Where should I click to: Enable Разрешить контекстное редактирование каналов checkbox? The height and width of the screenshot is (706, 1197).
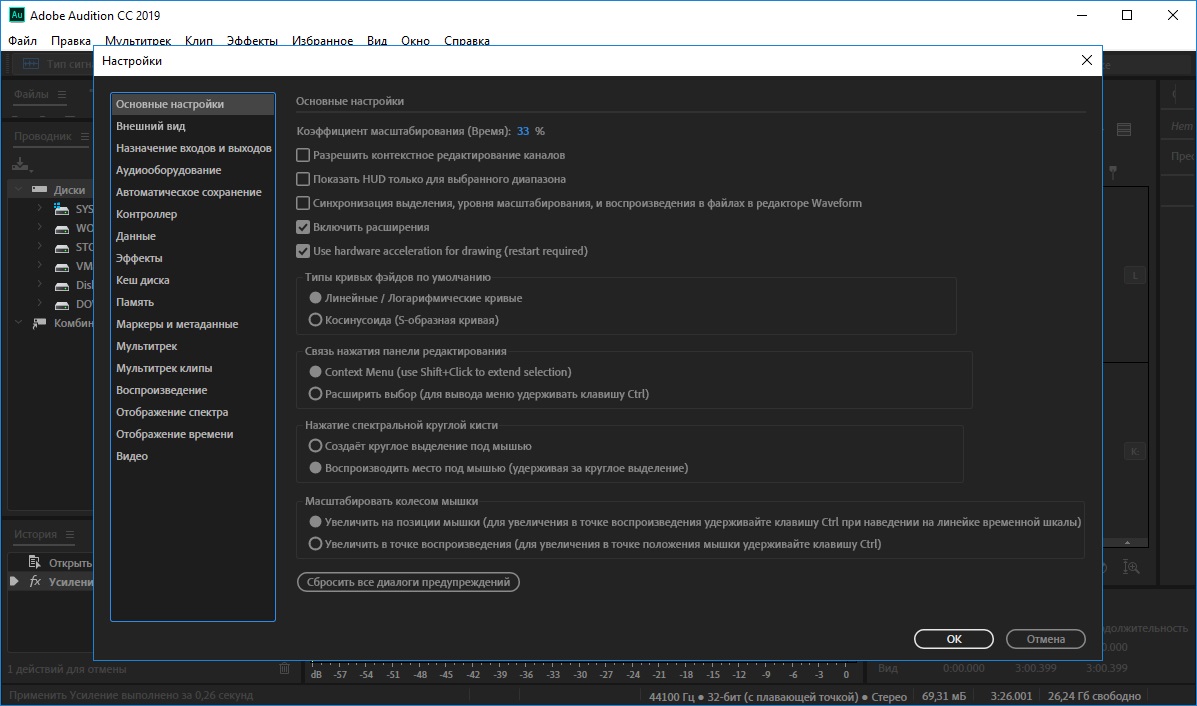pos(303,156)
